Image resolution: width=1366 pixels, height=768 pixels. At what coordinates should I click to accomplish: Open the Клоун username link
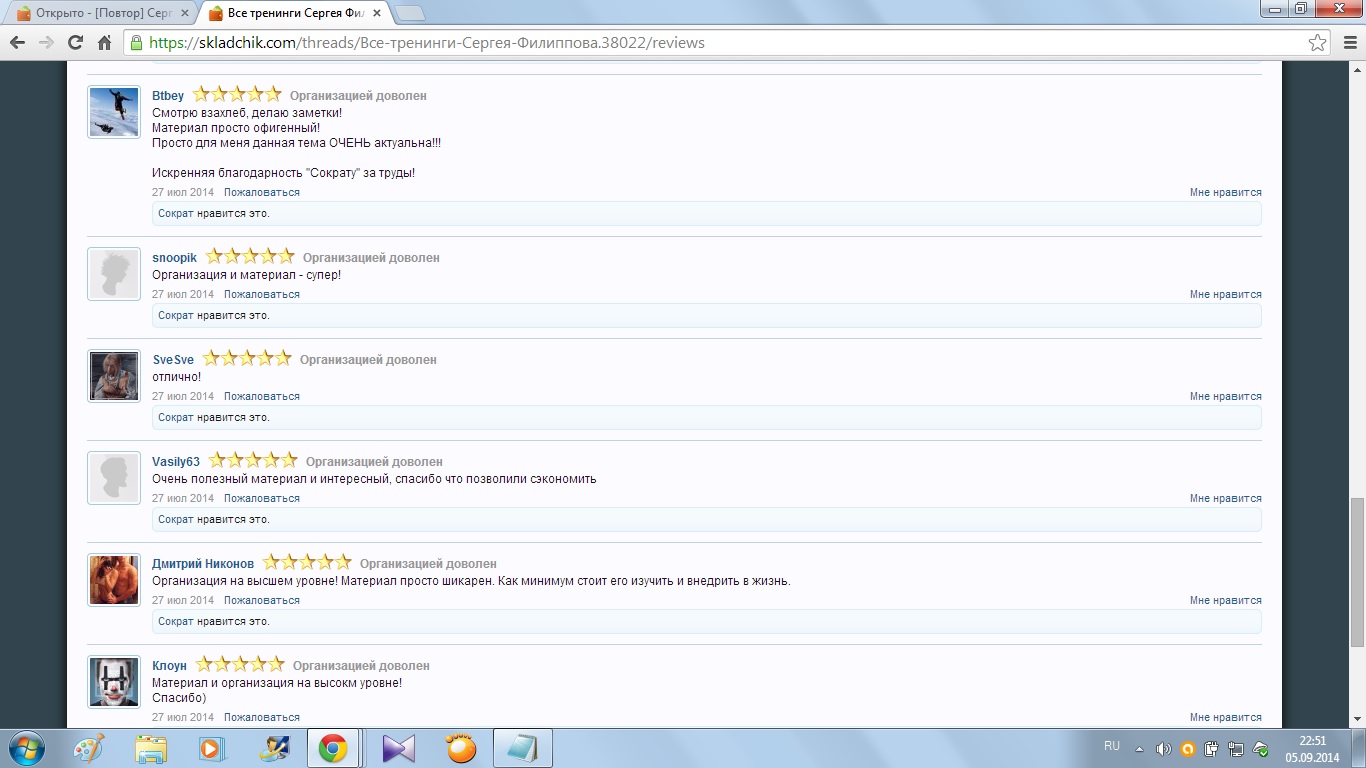click(x=170, y=666)
